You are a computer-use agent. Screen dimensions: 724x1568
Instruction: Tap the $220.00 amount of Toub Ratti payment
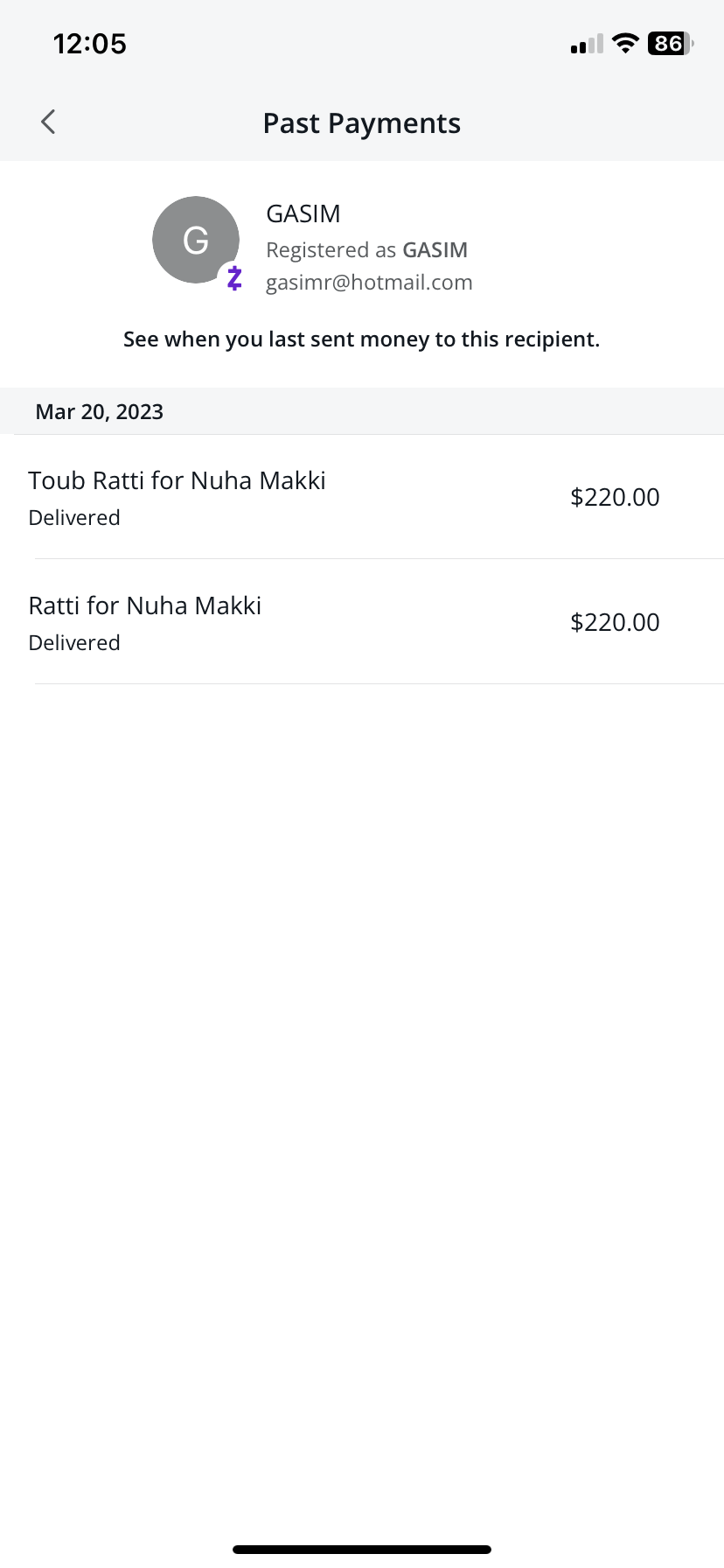click(x=615, y=497)
